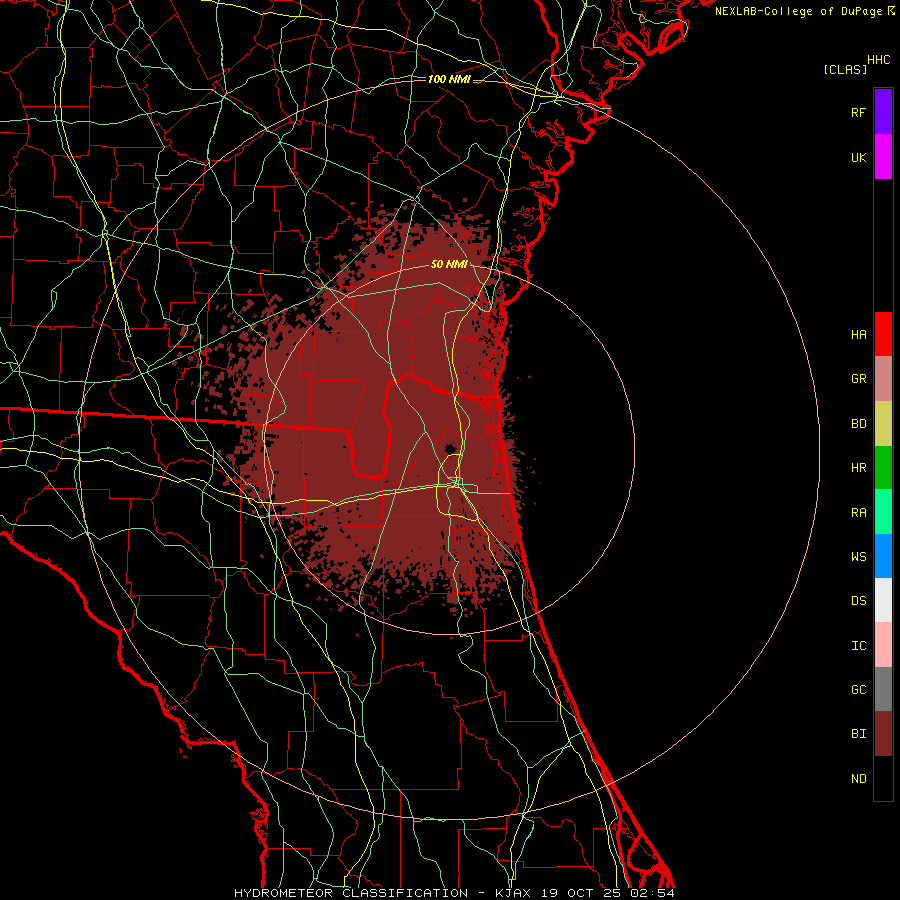Click the IC light pink legend swatch
The height and width of the screenshot is (900, 900).
tap(883, 645)
